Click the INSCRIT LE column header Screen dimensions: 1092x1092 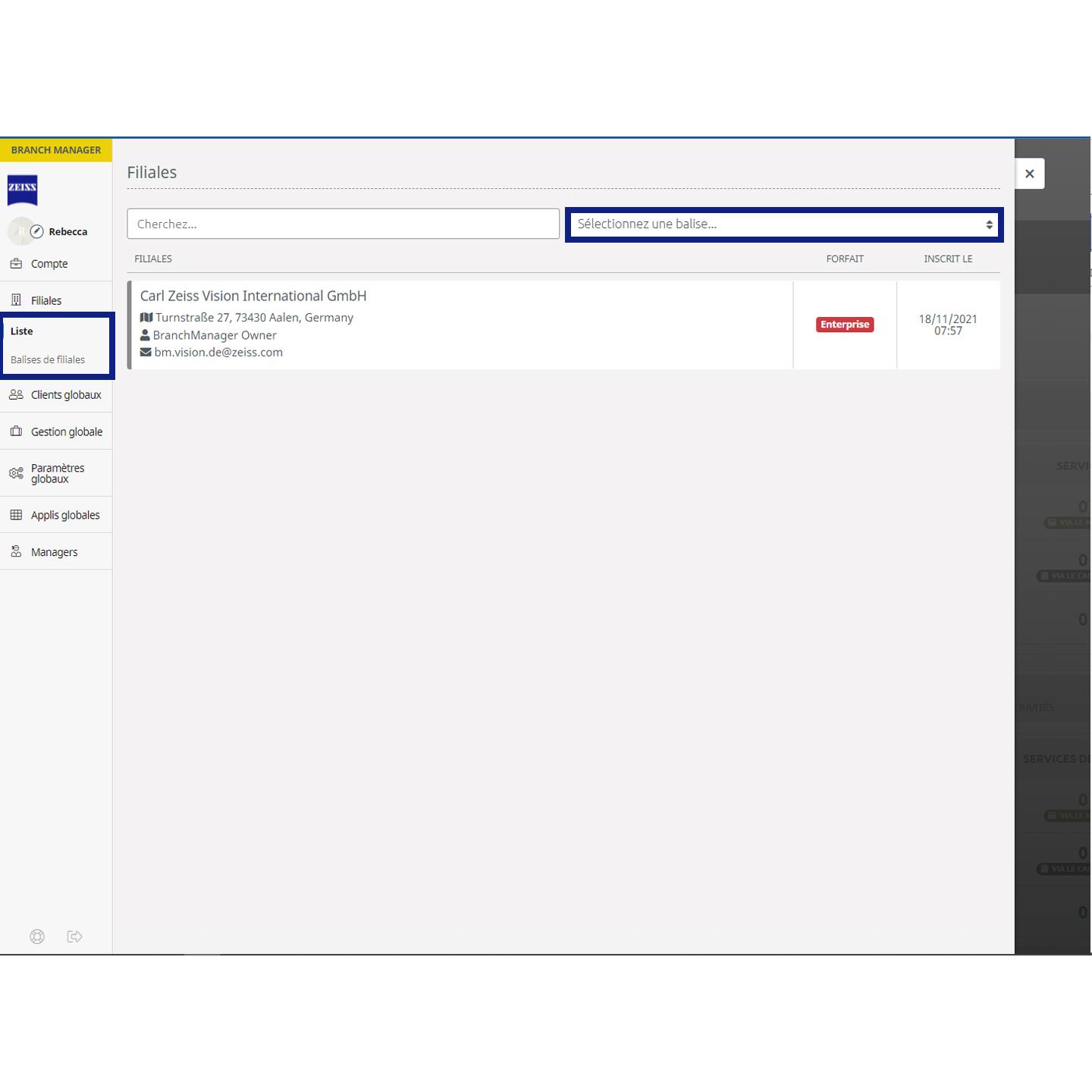click(948, 259)
